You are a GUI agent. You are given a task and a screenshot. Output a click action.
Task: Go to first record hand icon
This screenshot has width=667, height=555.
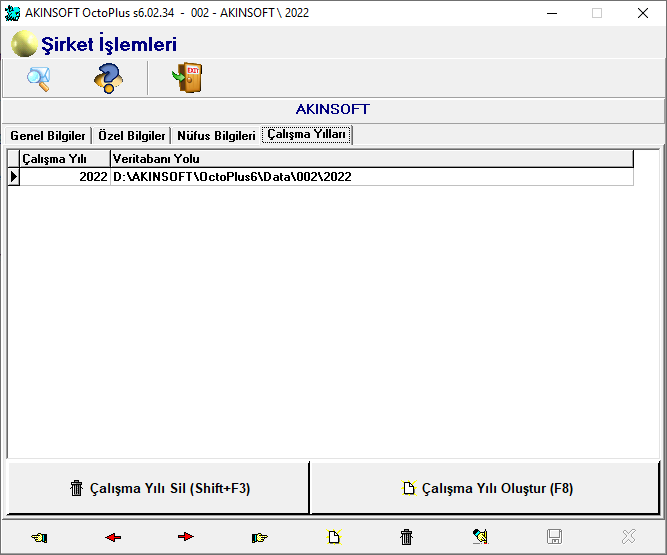pos(40,537)
